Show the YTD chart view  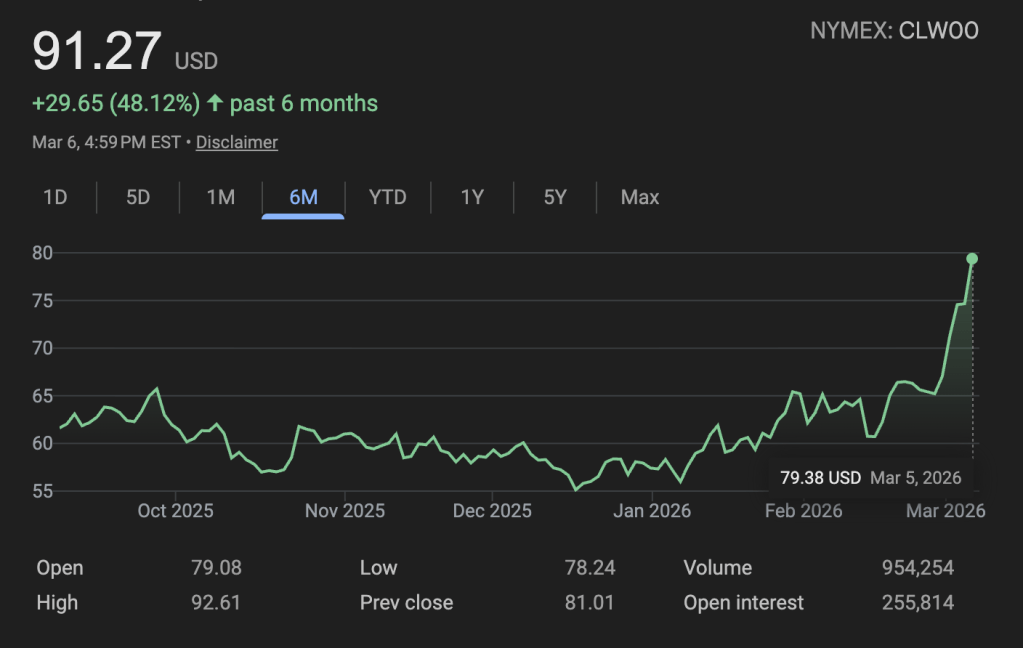click(387, 197)
